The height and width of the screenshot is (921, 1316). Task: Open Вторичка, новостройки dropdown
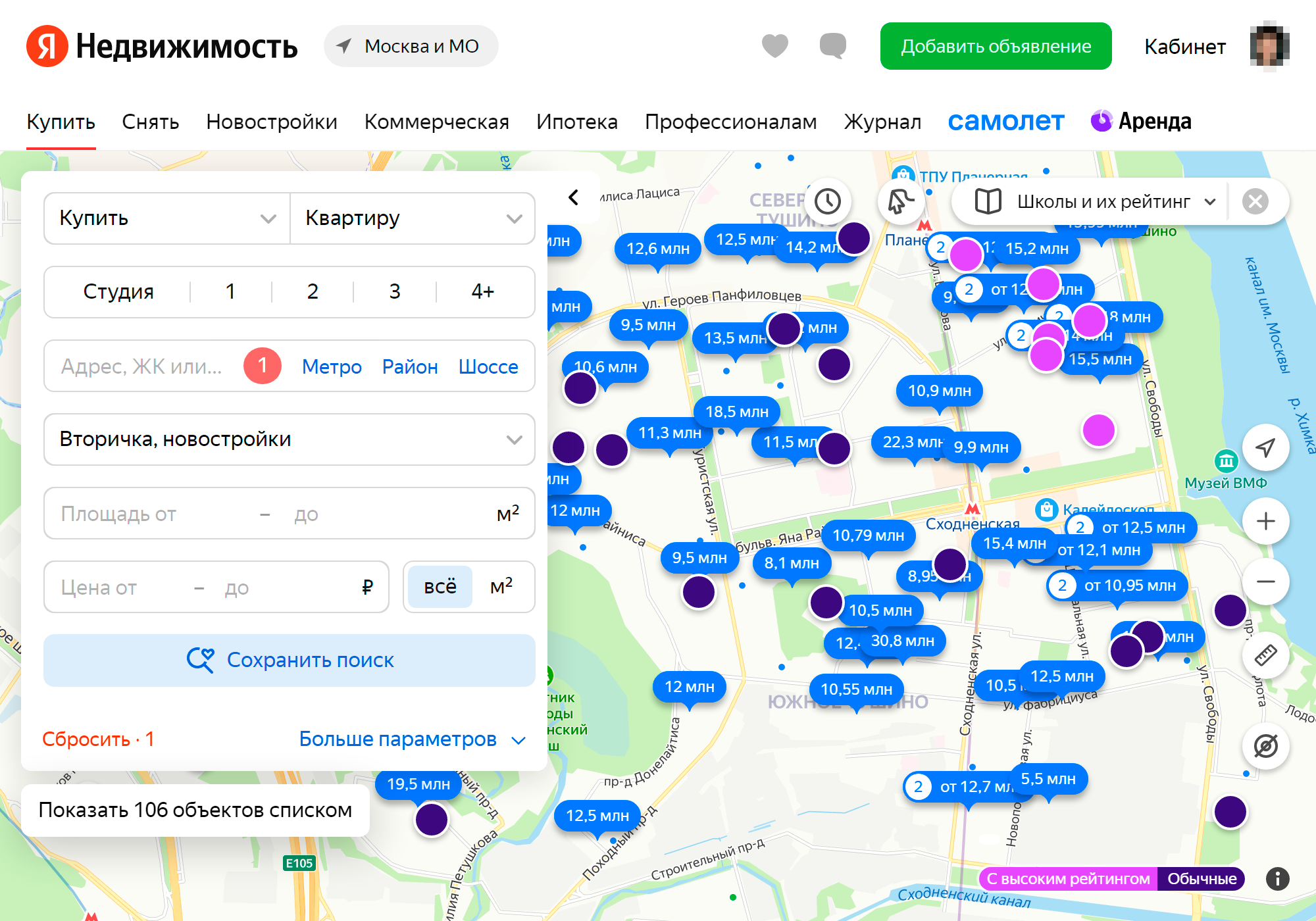290,439
